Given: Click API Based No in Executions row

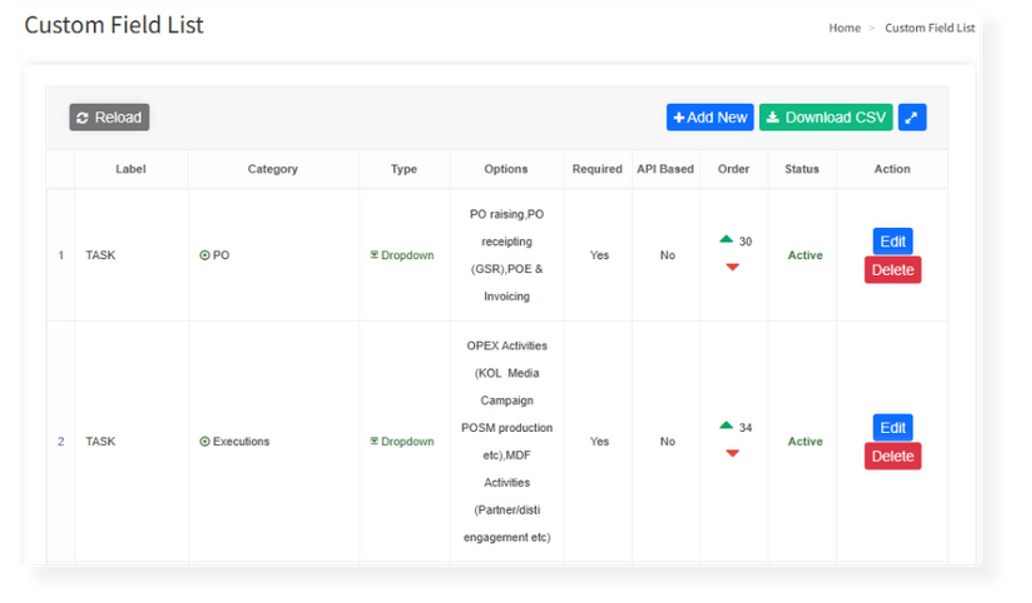Looking at the screenshot, I should pyautogui.click(x=667, y=441).
